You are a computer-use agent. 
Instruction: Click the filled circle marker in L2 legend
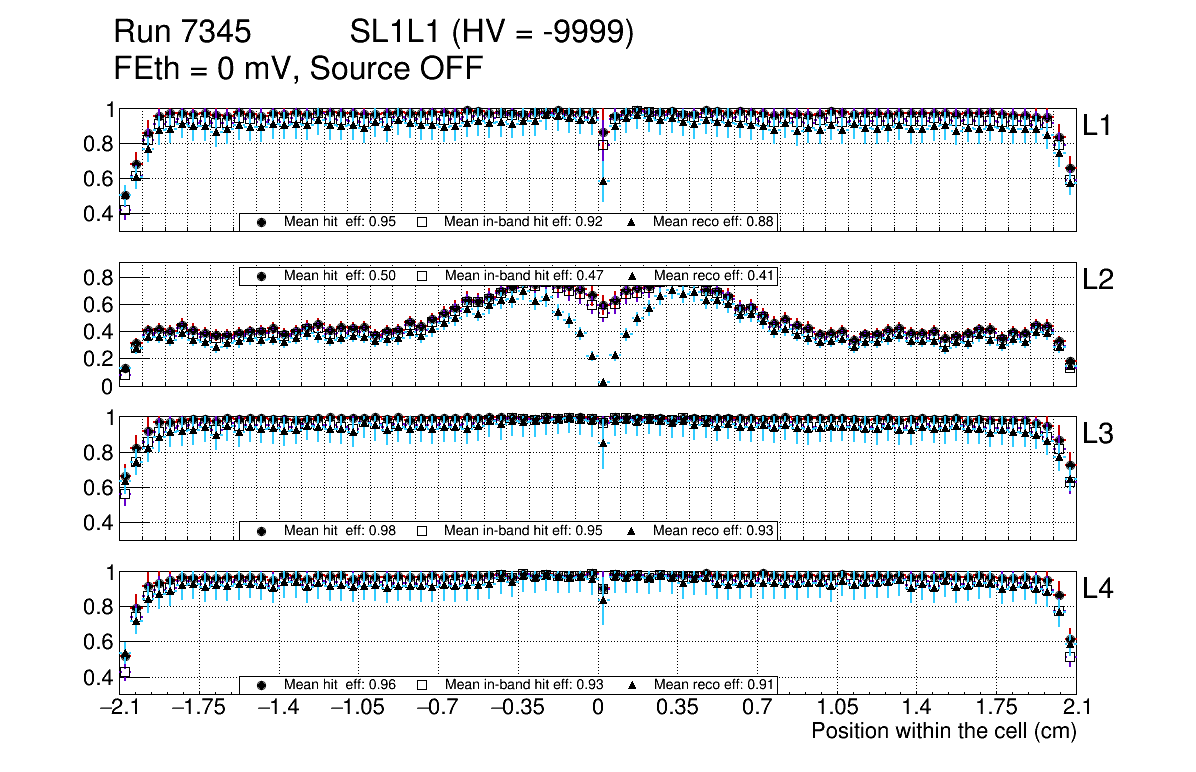point(262,275)
